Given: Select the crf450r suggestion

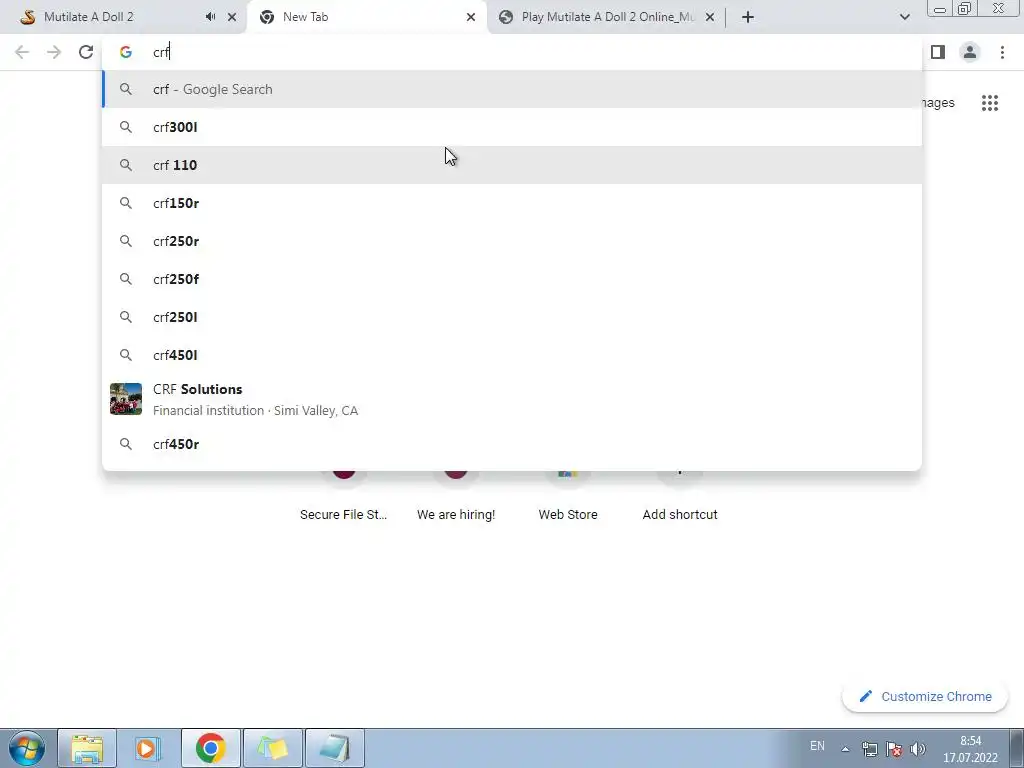Looking at the screenshot, I should tap(512, 444).
